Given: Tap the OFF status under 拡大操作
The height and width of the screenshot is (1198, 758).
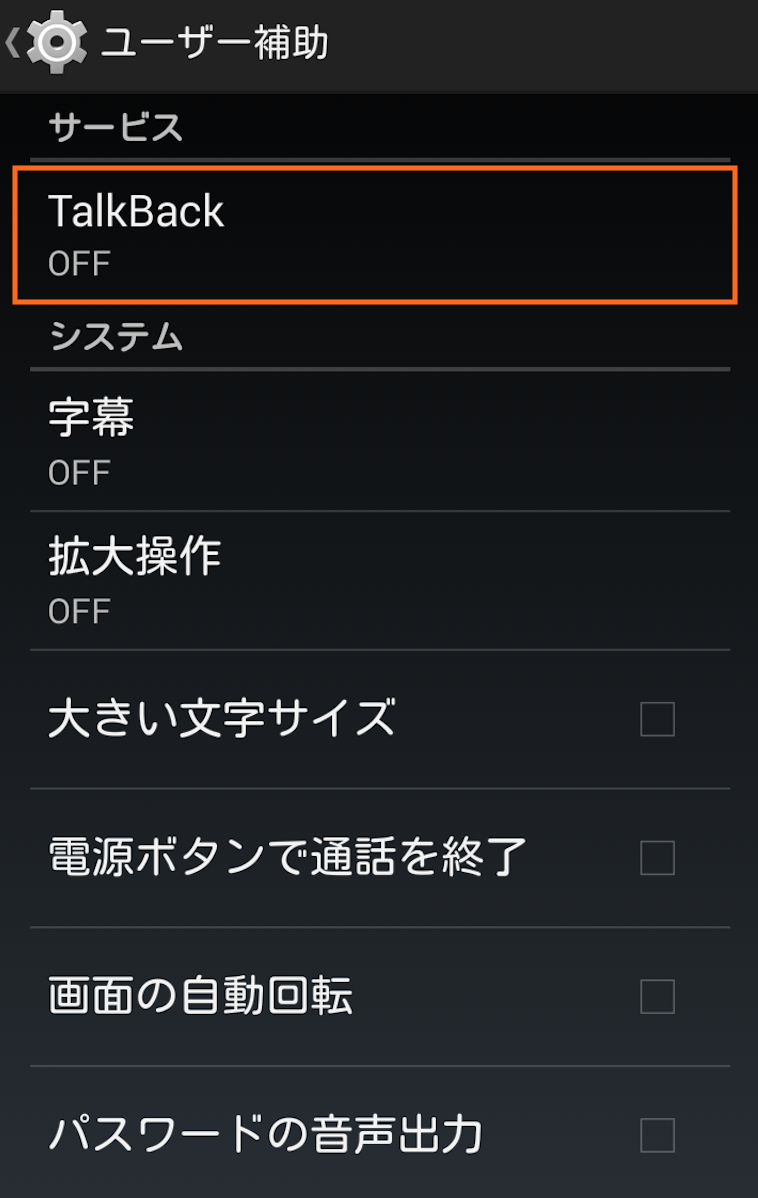Looking at the screenshot, I should [79, 611].
